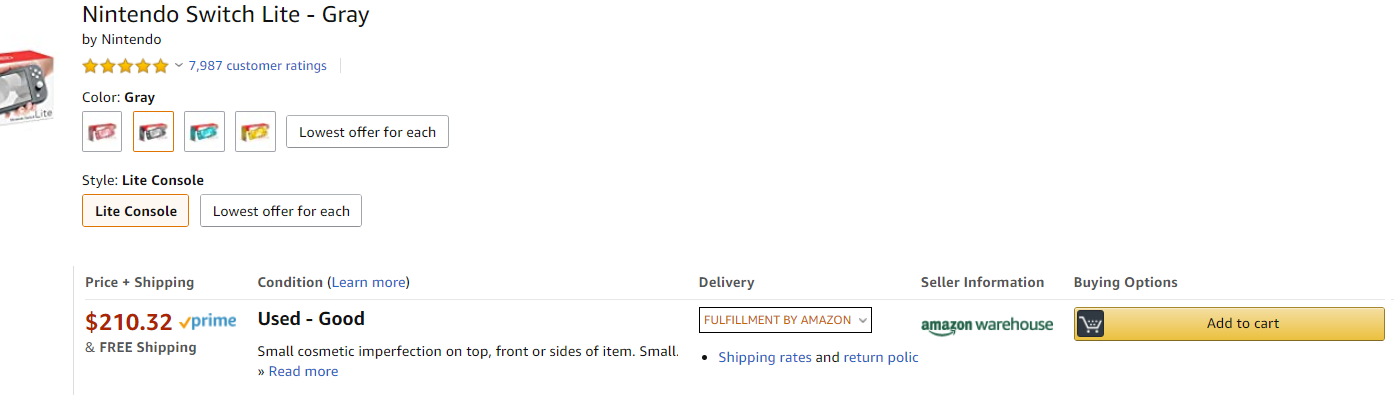Click Lowest offer for each style button
The image size is (1394, 395).
pos(281,211)
